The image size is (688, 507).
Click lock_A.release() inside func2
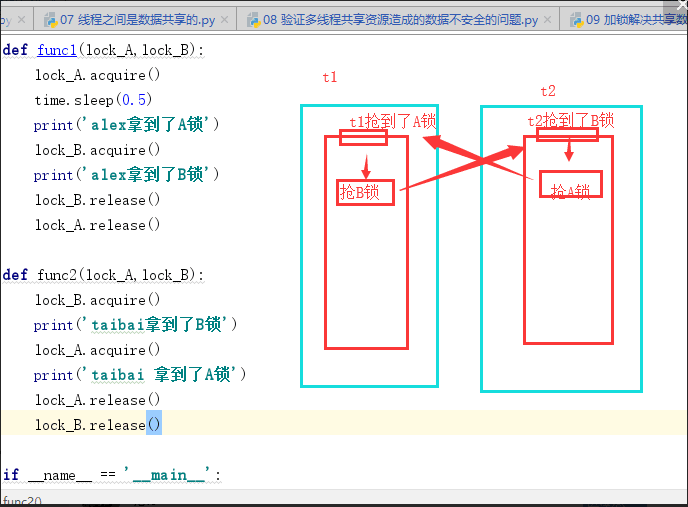pyautogui.click(x=97, y=400)
